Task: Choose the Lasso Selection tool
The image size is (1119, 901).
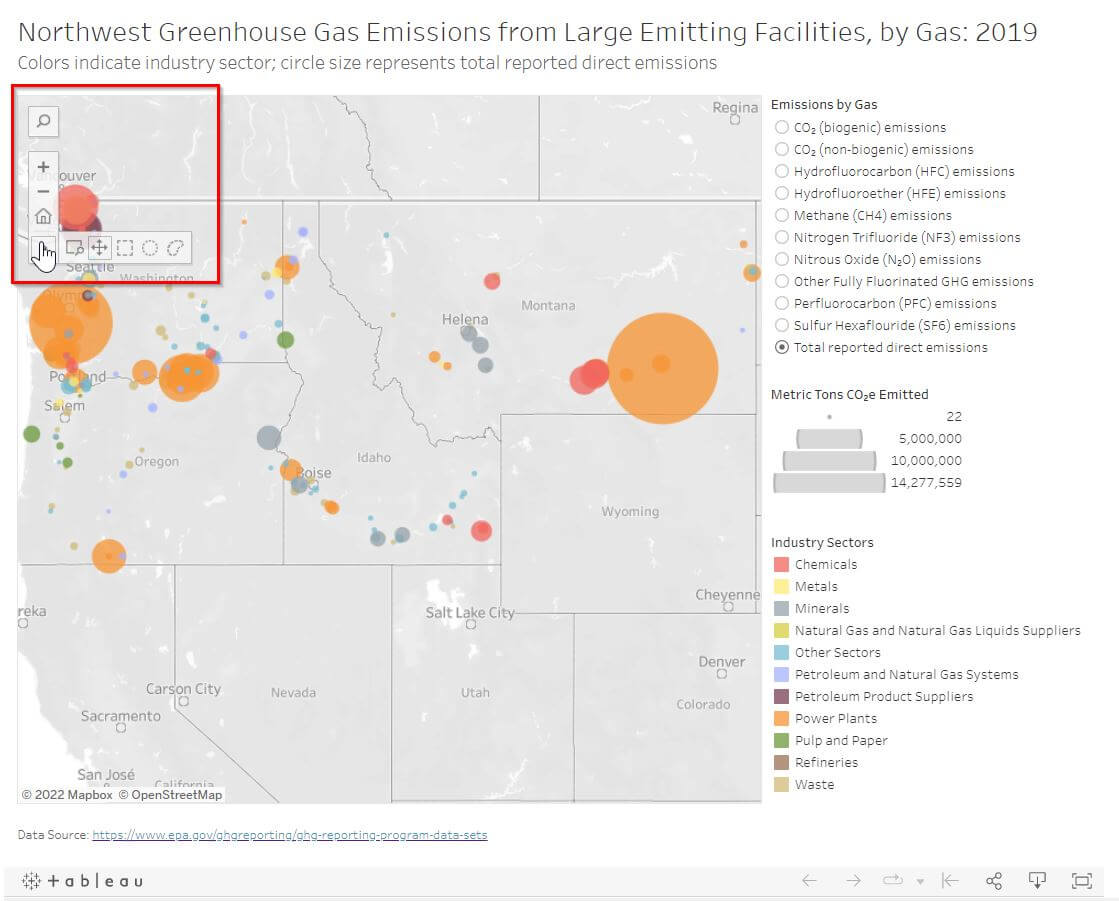Action: click(x=175, y=248)
